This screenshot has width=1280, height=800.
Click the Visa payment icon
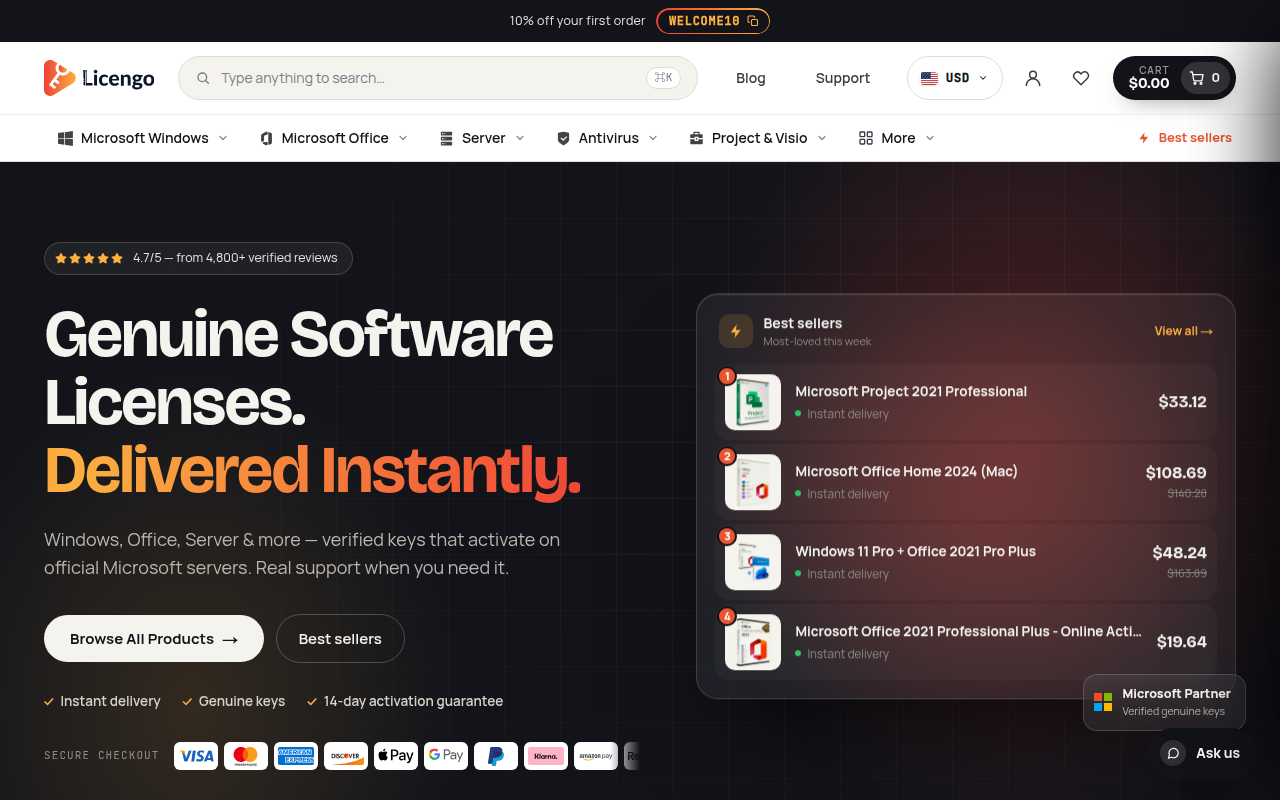click(x=196, y=756)
